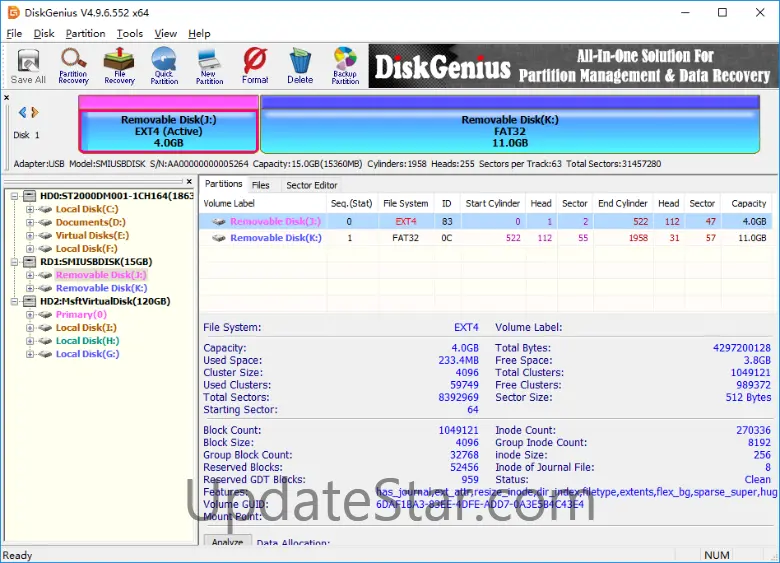Image resolution: width=780 pixels, height=563 pixels.
Task: Switch to the Sector Editor tab
Action: 312,185
